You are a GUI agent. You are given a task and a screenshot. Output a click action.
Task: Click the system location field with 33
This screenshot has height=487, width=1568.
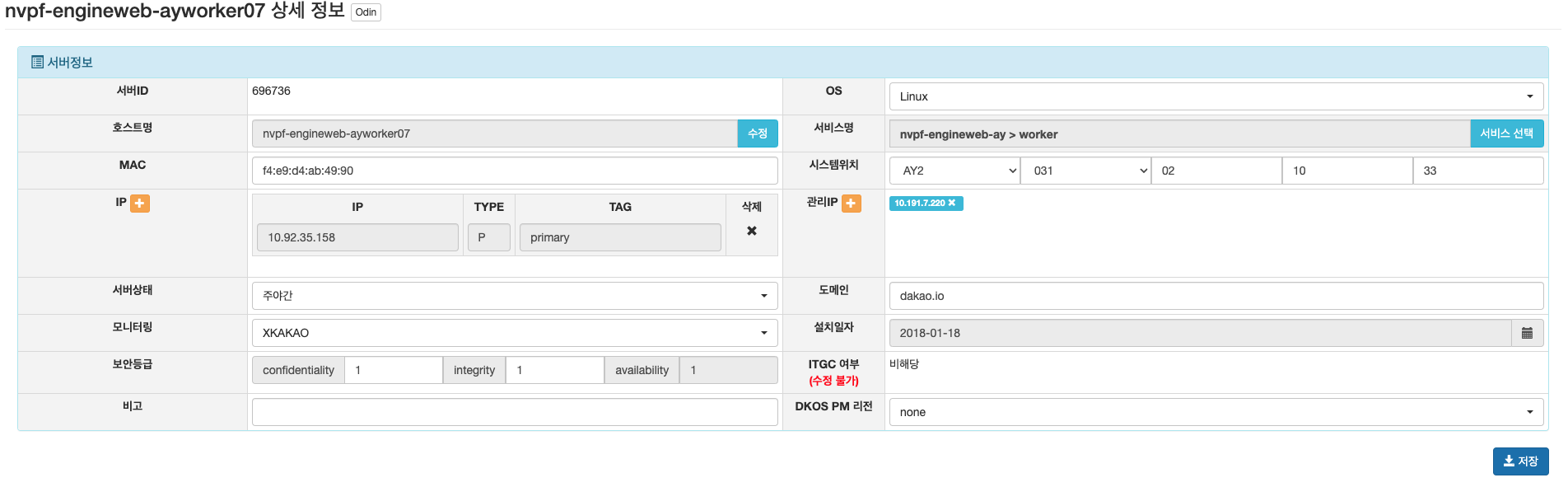click(x=1478, y=171)
